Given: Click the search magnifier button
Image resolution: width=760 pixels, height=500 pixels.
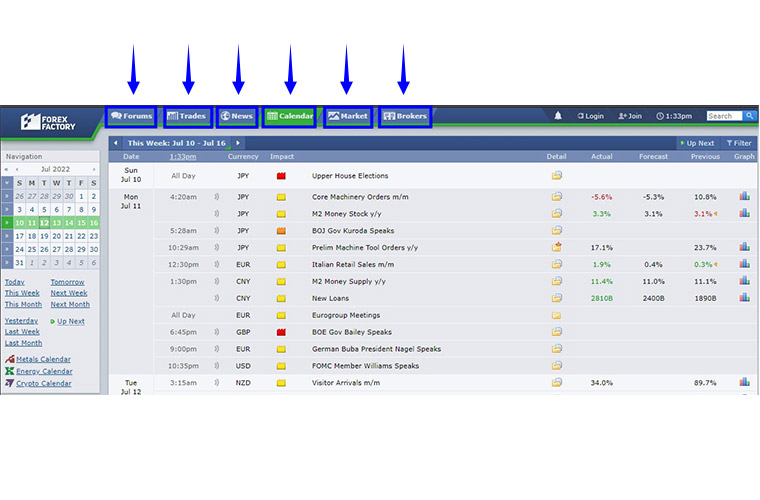Looking at the screenshot, I should (749, 116).
